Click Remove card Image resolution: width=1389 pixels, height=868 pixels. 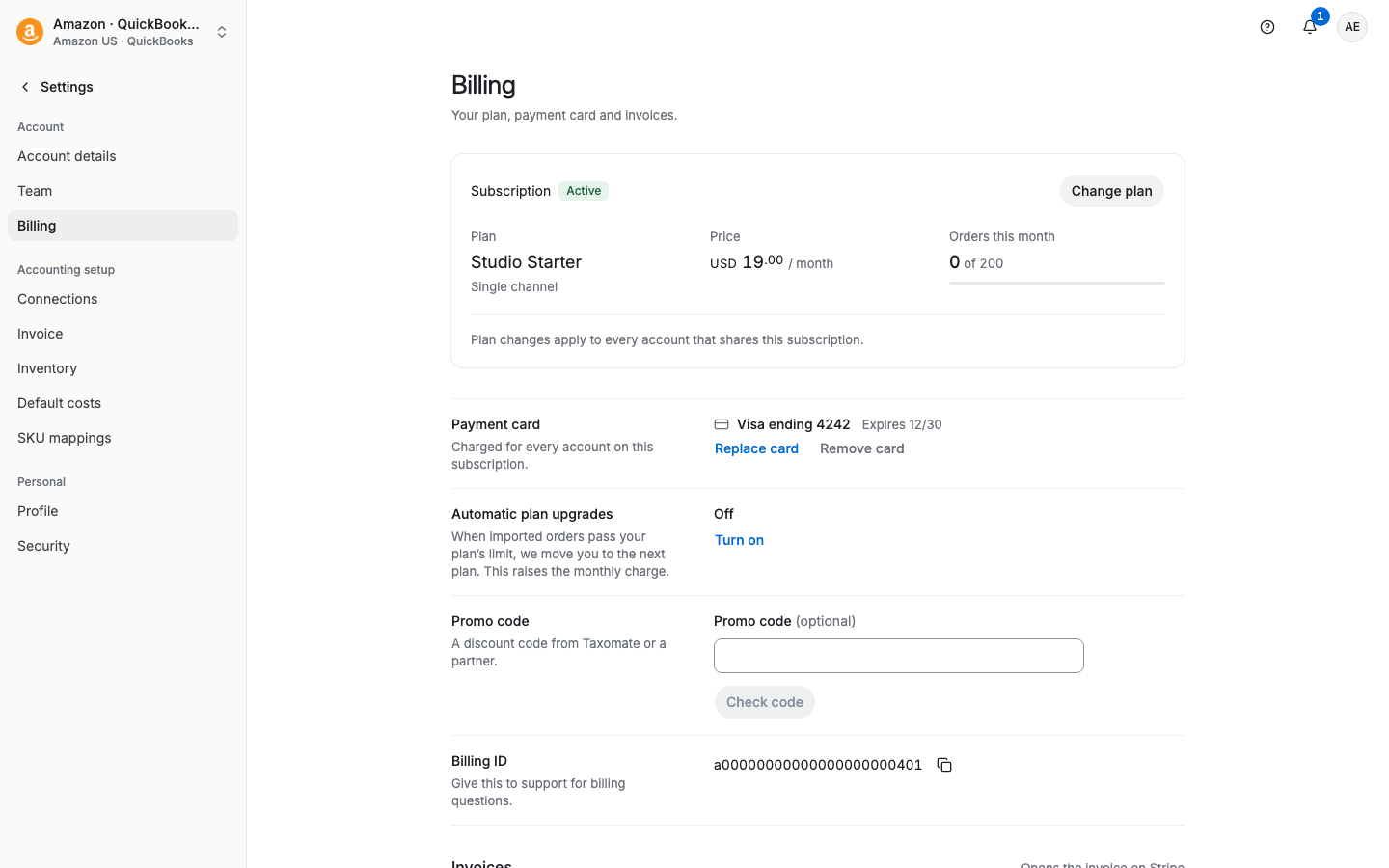click(x=861, y=448)
